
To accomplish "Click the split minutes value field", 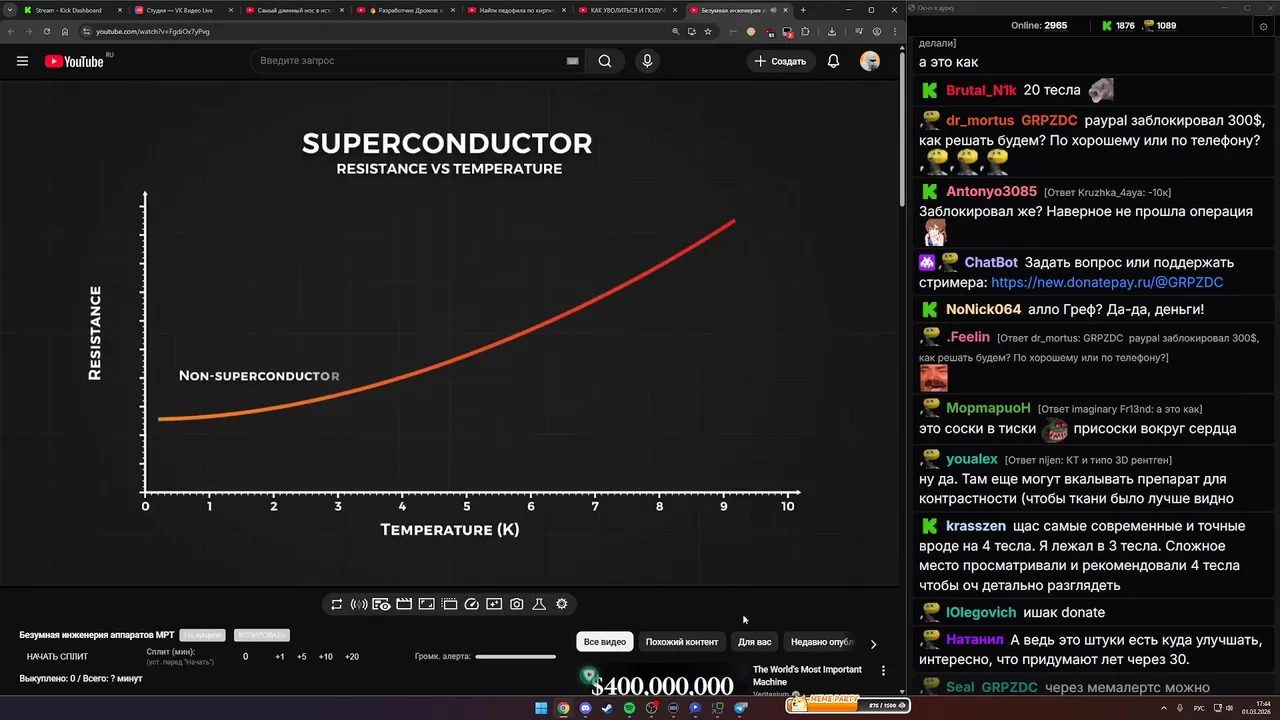I will click(x=246, y=657).
